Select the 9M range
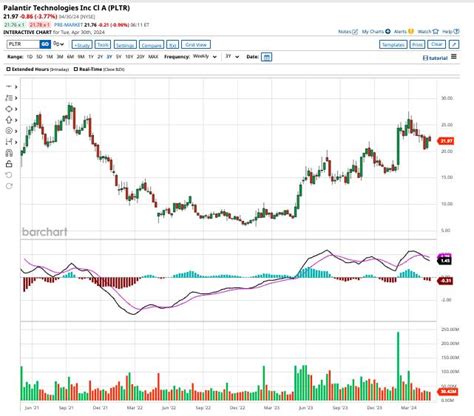474x416 pixels. point(81,57)
